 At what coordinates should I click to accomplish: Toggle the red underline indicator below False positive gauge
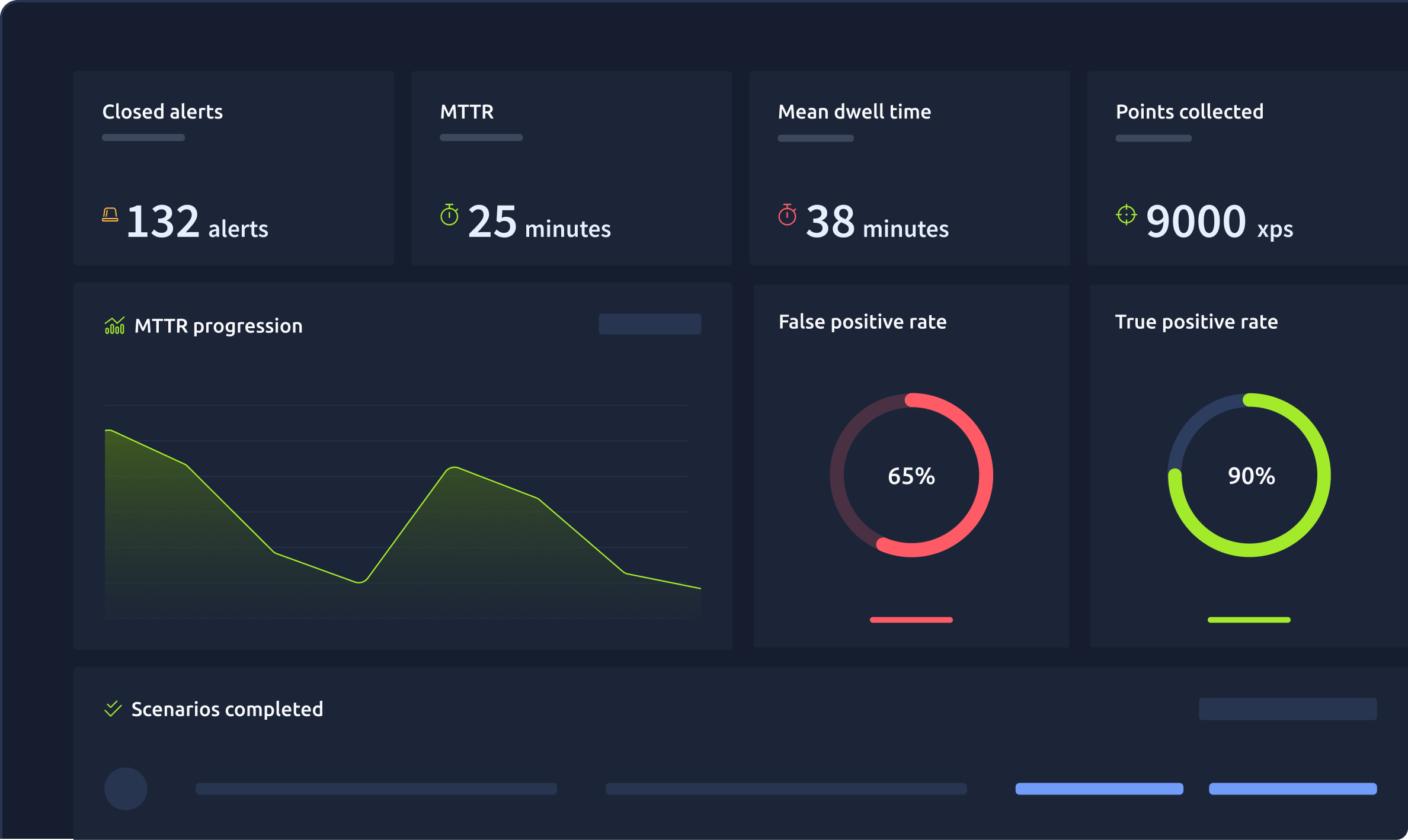911,620
